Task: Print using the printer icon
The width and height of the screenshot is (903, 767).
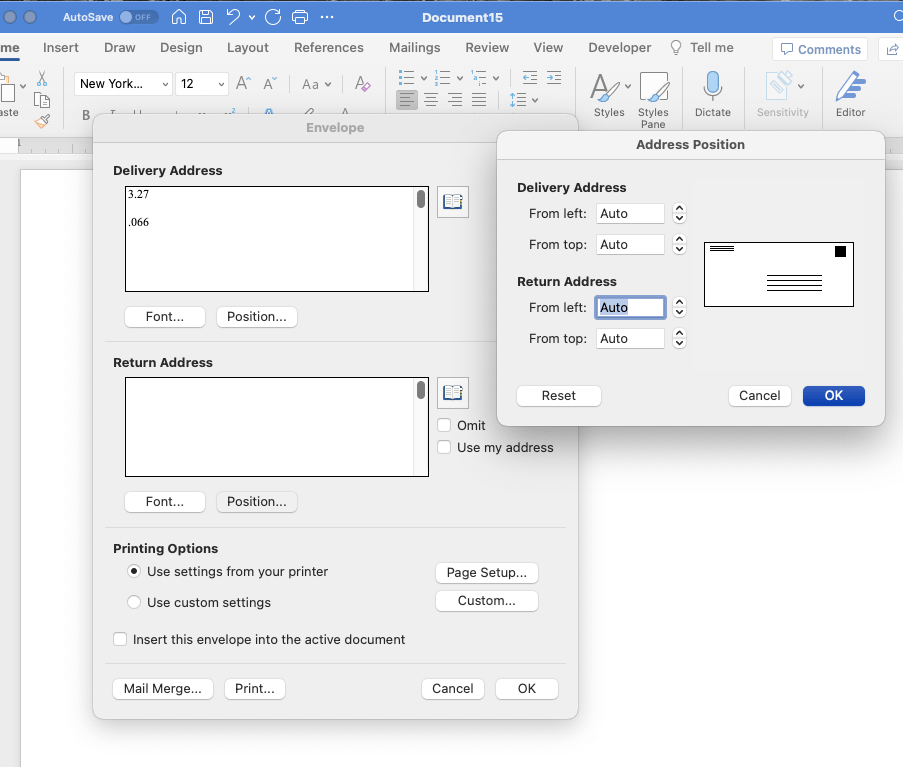Action: tap(300, 17)
